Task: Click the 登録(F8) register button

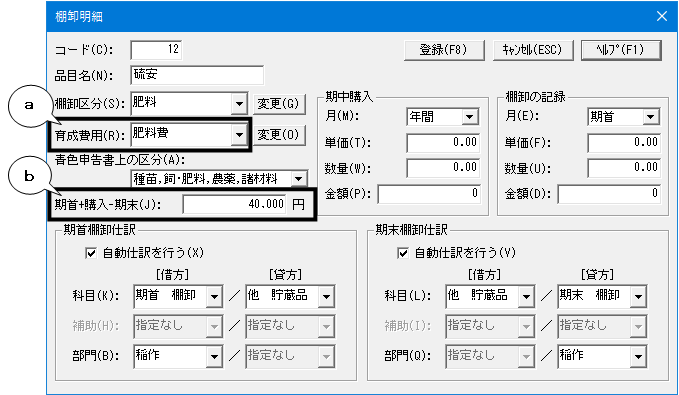Action: click(444, 50)
